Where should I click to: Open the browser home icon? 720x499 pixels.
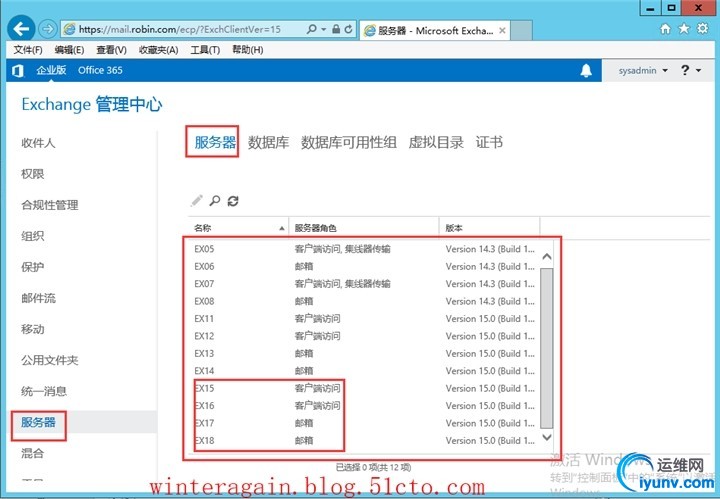665,29
